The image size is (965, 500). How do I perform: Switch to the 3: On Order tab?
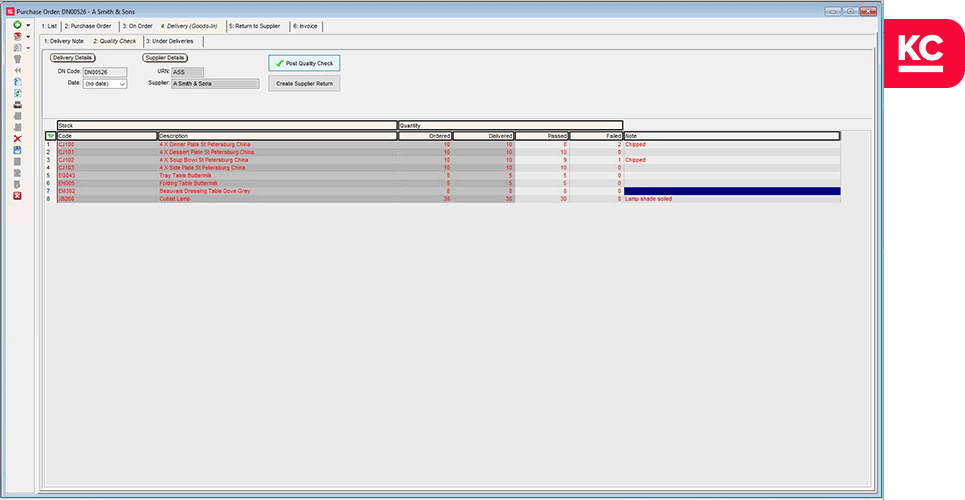pyautogui.click(x=137, y=26)
